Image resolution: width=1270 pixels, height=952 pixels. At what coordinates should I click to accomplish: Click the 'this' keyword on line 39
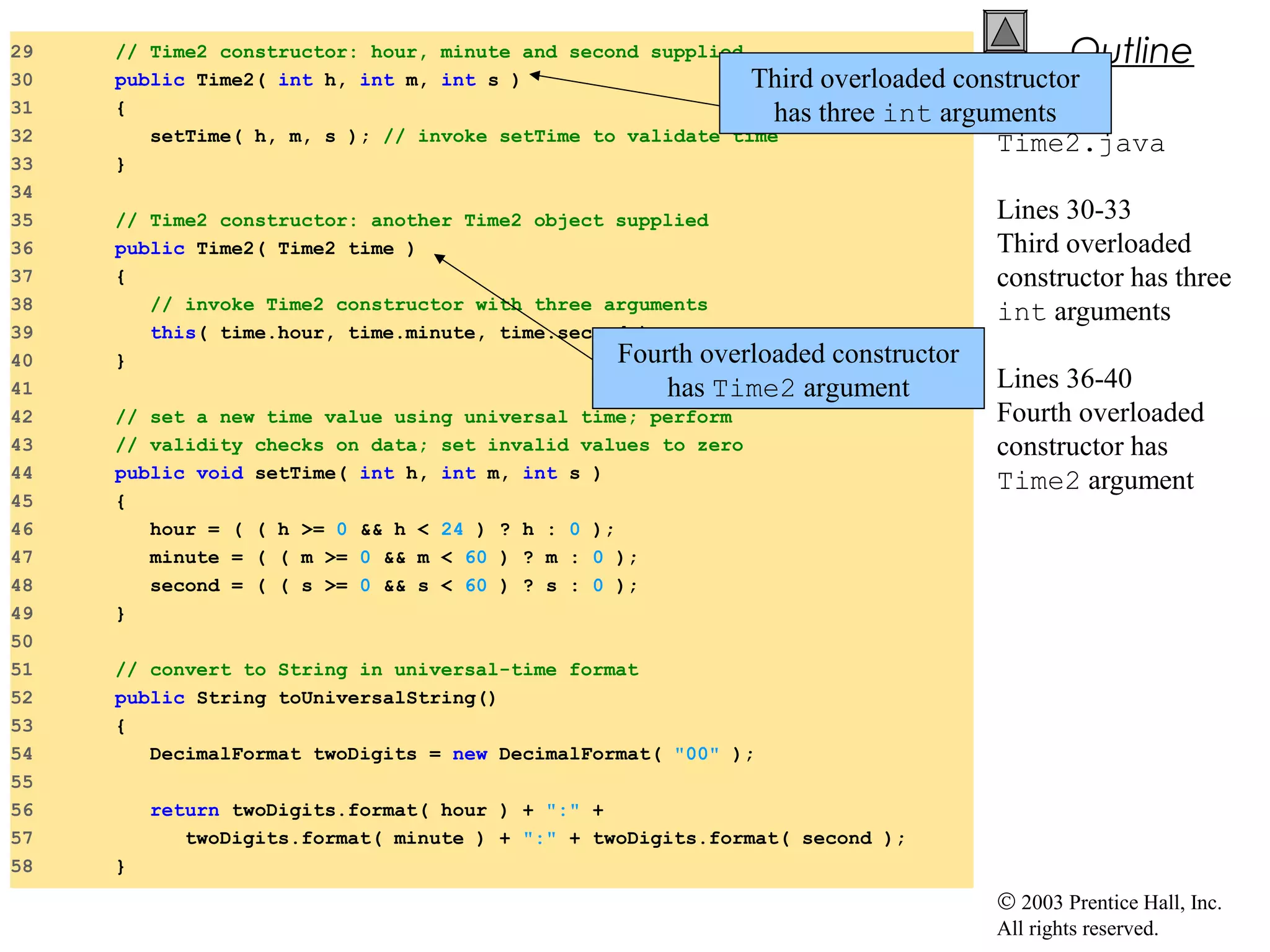(x=173, y=333)
